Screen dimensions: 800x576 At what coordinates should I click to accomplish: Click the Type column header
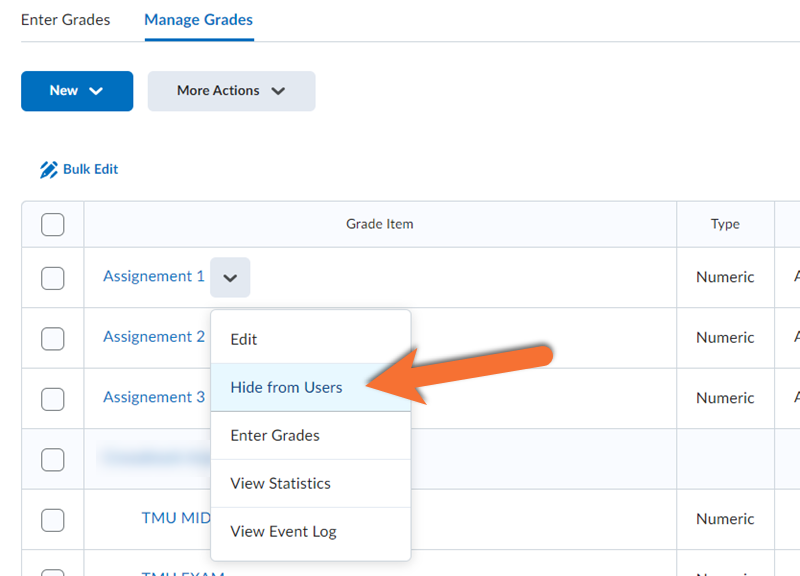pyautogui.click(x=725, y=224)
